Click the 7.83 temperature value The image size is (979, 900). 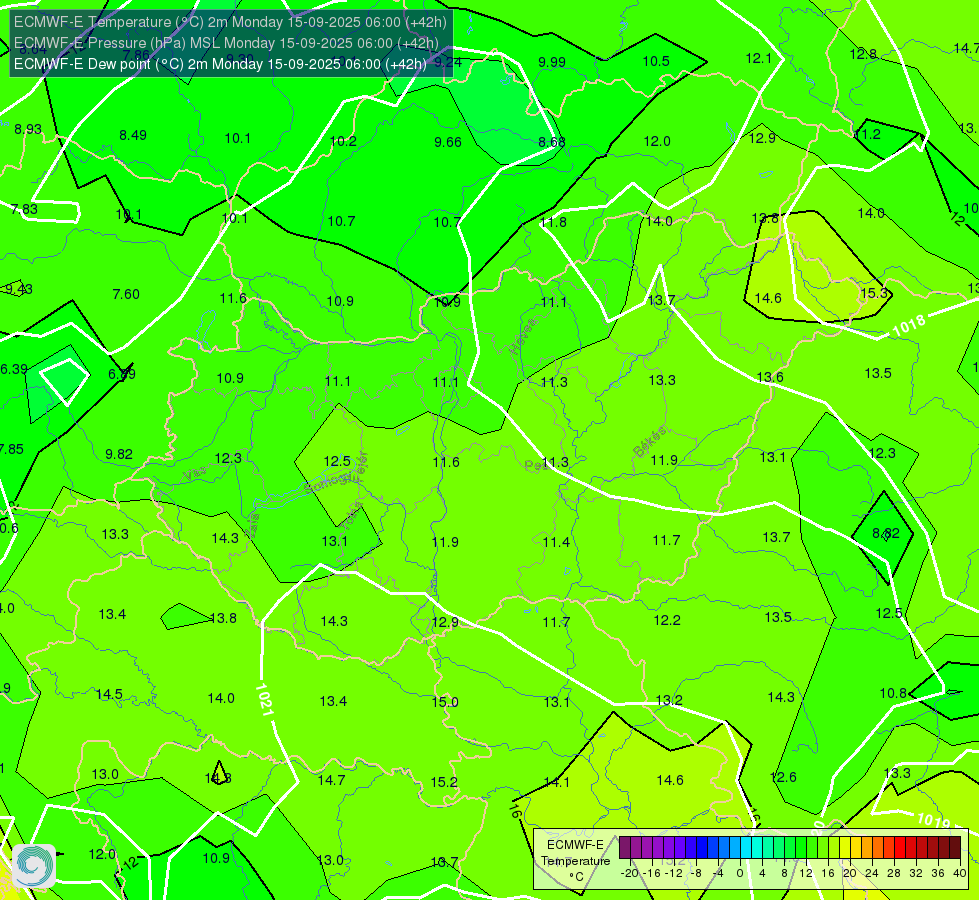tap(24, 209)
